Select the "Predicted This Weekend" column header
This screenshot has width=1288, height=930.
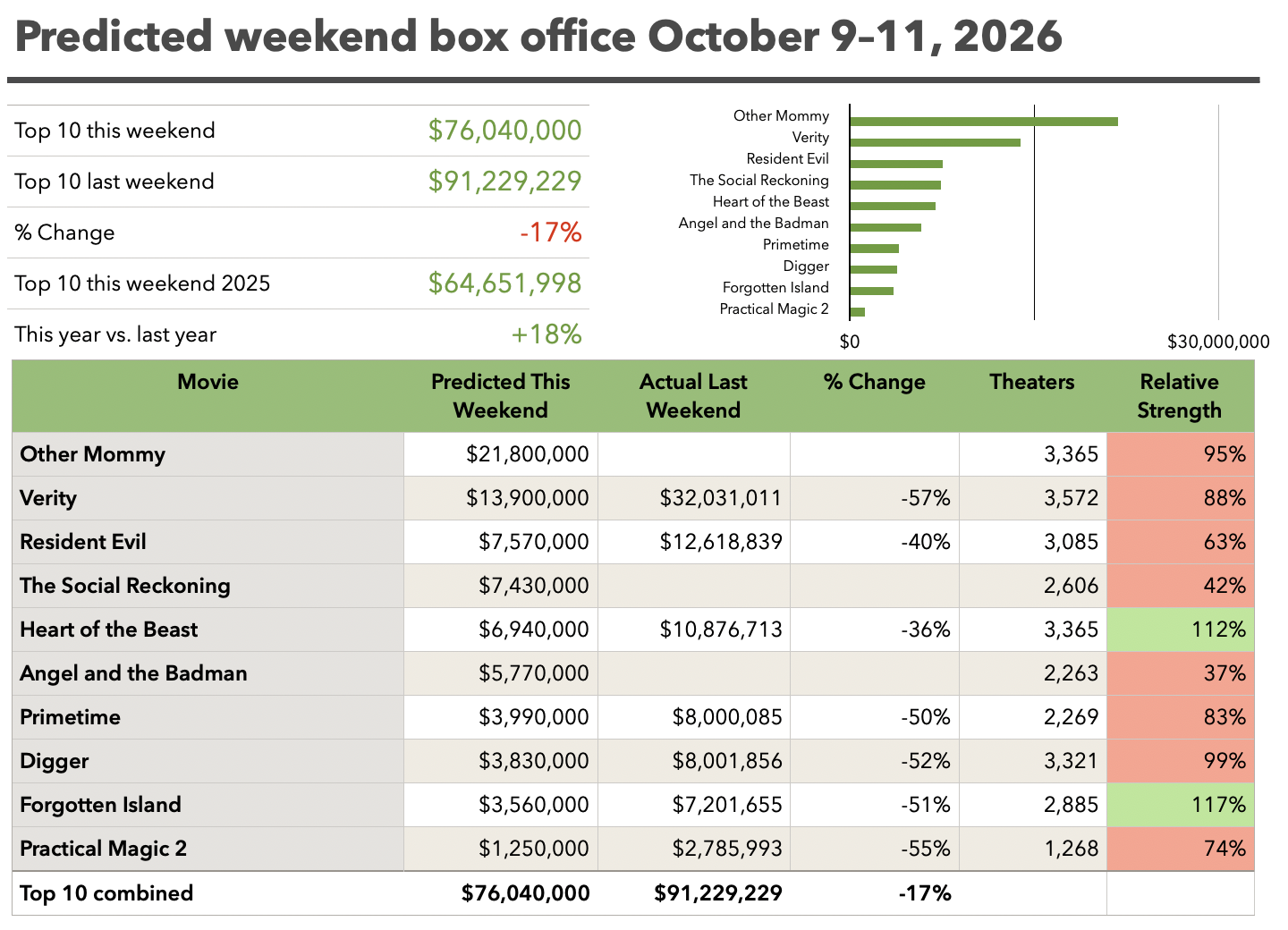(x=501, y=396)
